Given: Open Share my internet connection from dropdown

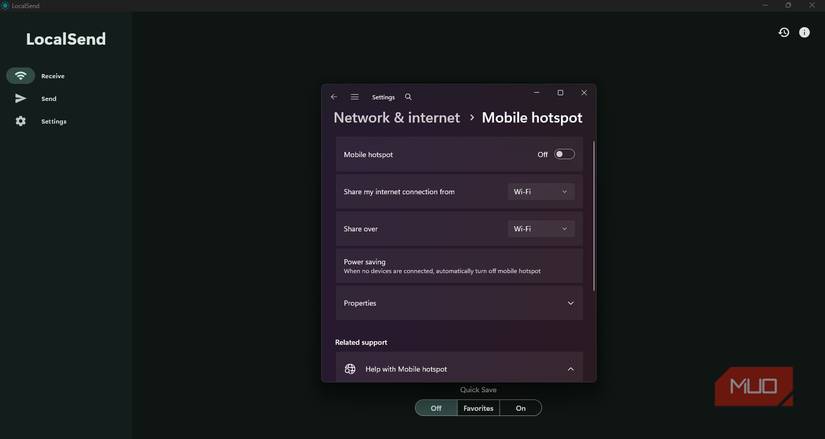Looking at the screenshot, I should 541,192.
